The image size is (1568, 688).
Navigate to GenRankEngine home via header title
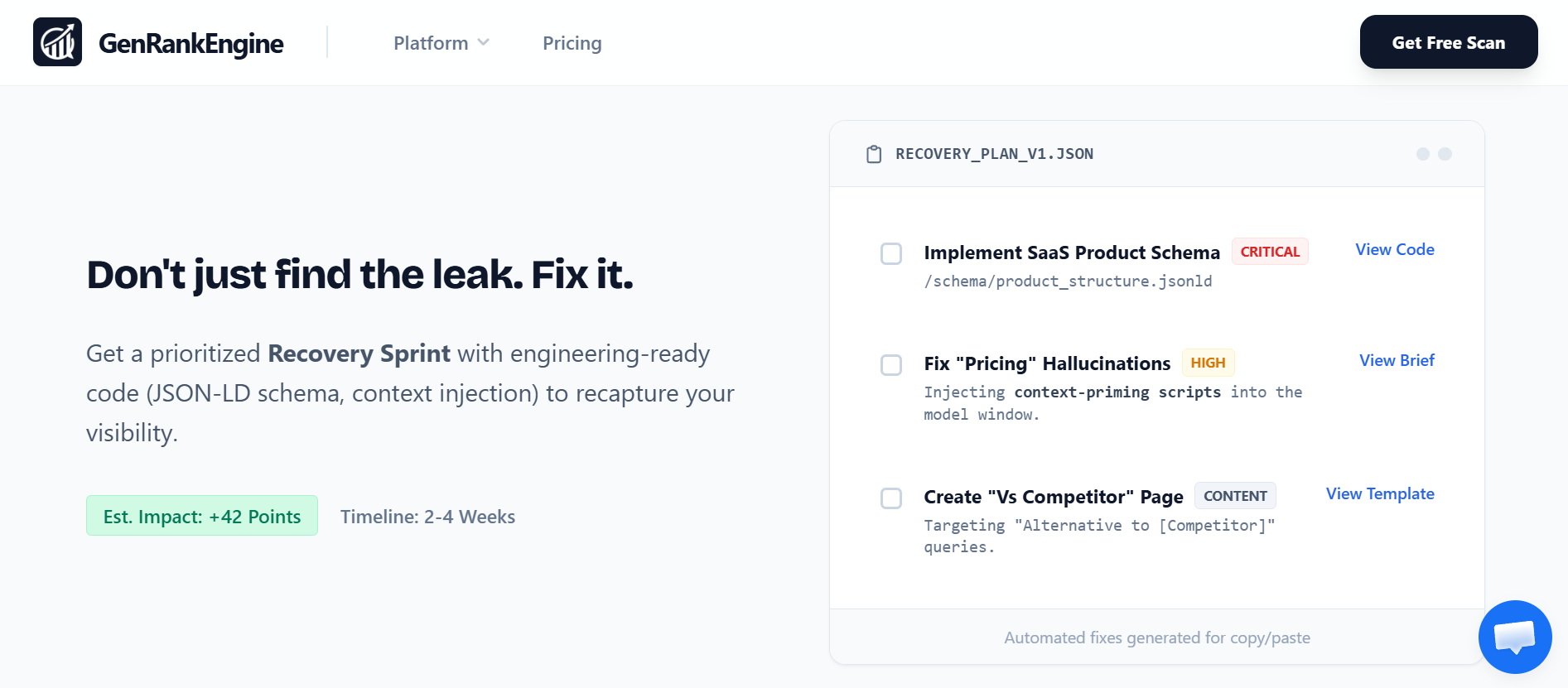click(x=191, y=43)
